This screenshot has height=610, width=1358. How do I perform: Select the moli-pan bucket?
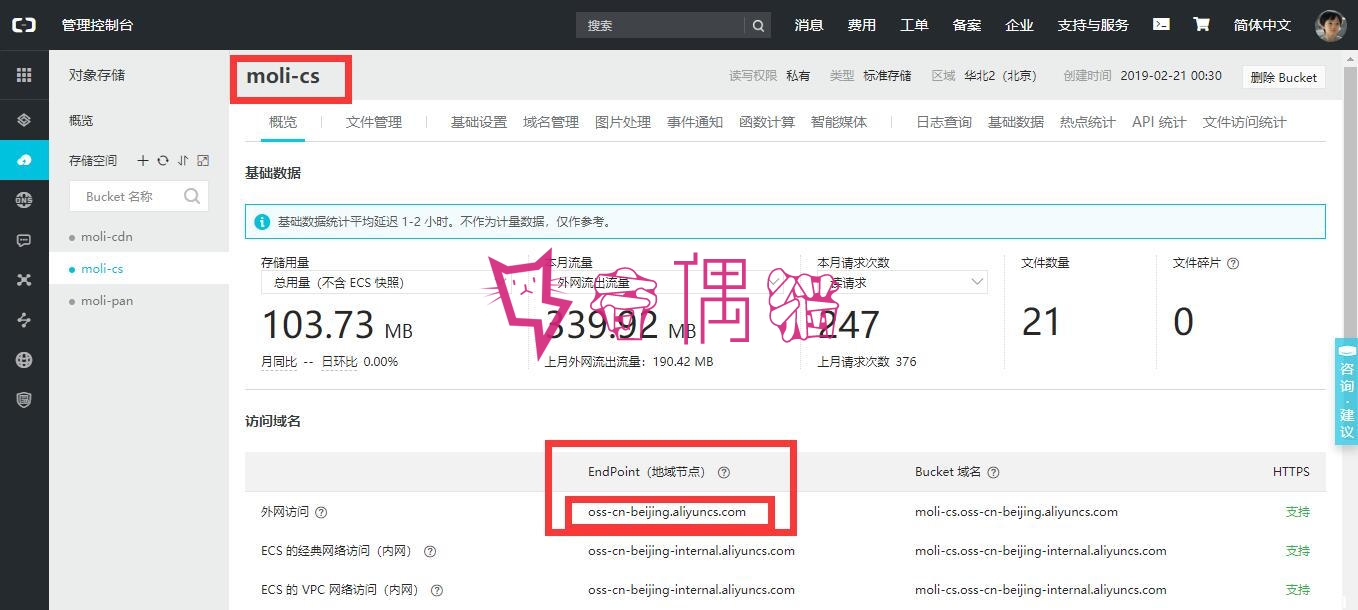[x=139, y=301]
